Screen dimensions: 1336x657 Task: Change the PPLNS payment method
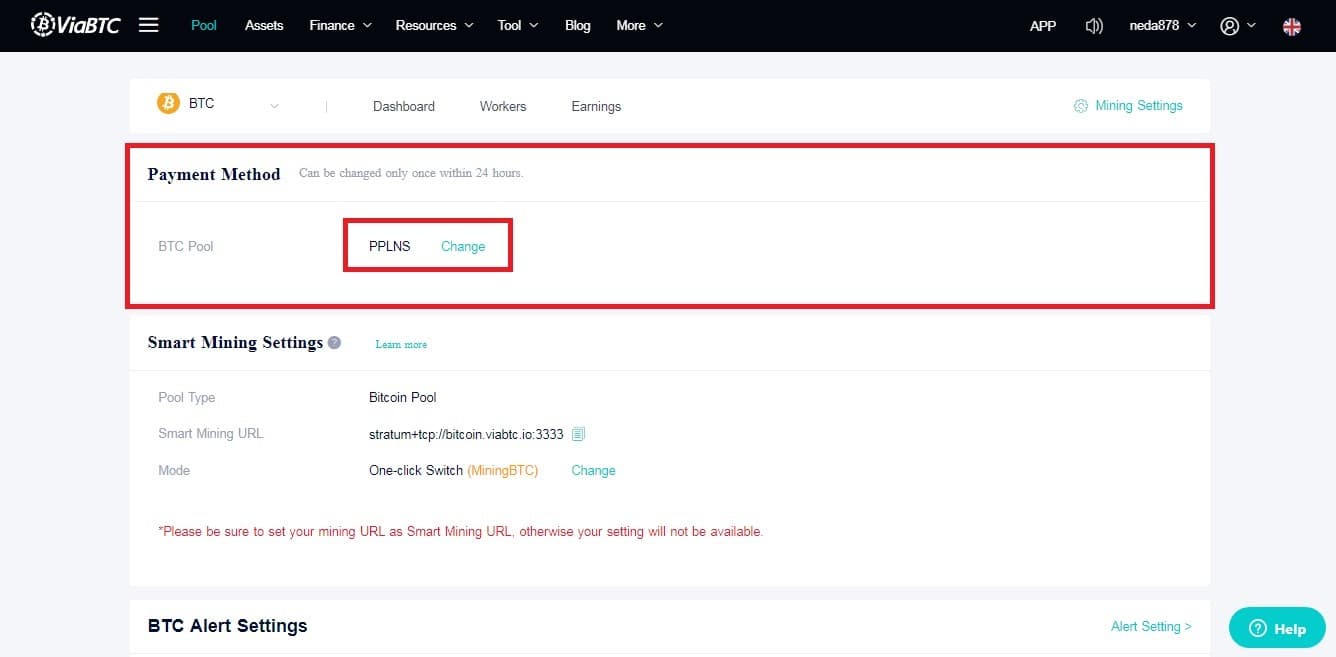pos(463,246)
